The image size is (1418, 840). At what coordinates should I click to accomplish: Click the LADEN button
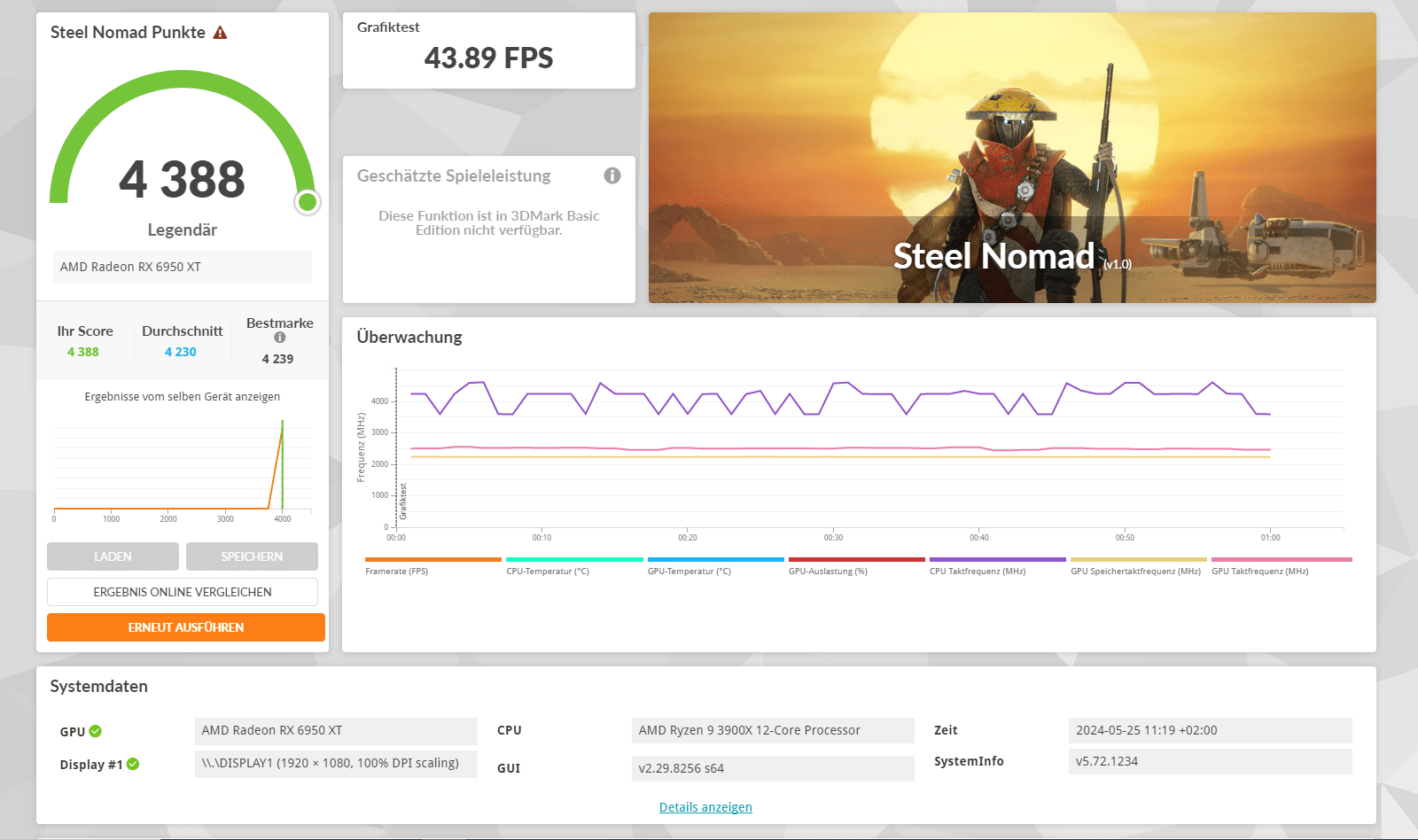click(x=113, y=556)
